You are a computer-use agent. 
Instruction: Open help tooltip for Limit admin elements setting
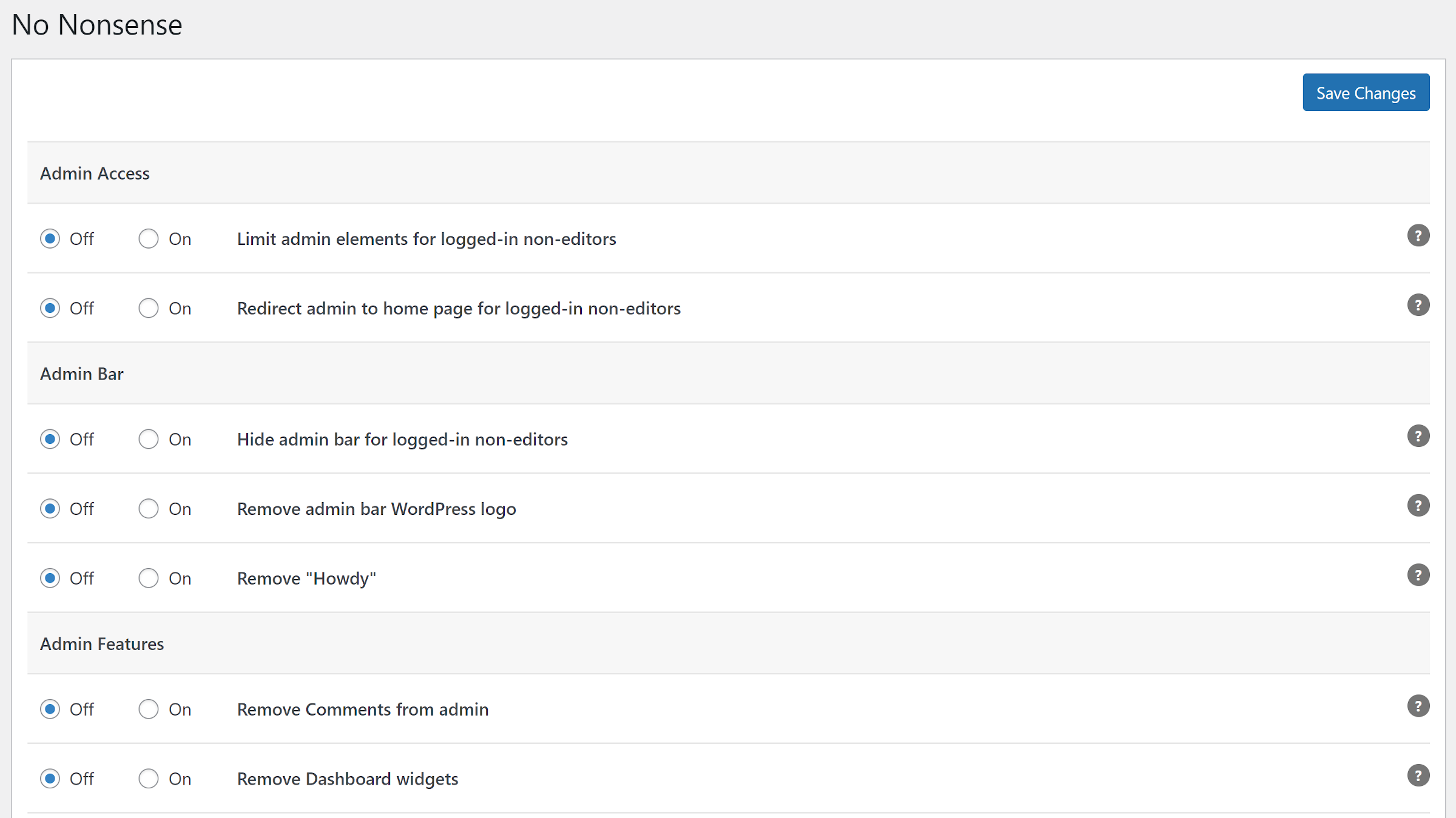[1418, 235]
